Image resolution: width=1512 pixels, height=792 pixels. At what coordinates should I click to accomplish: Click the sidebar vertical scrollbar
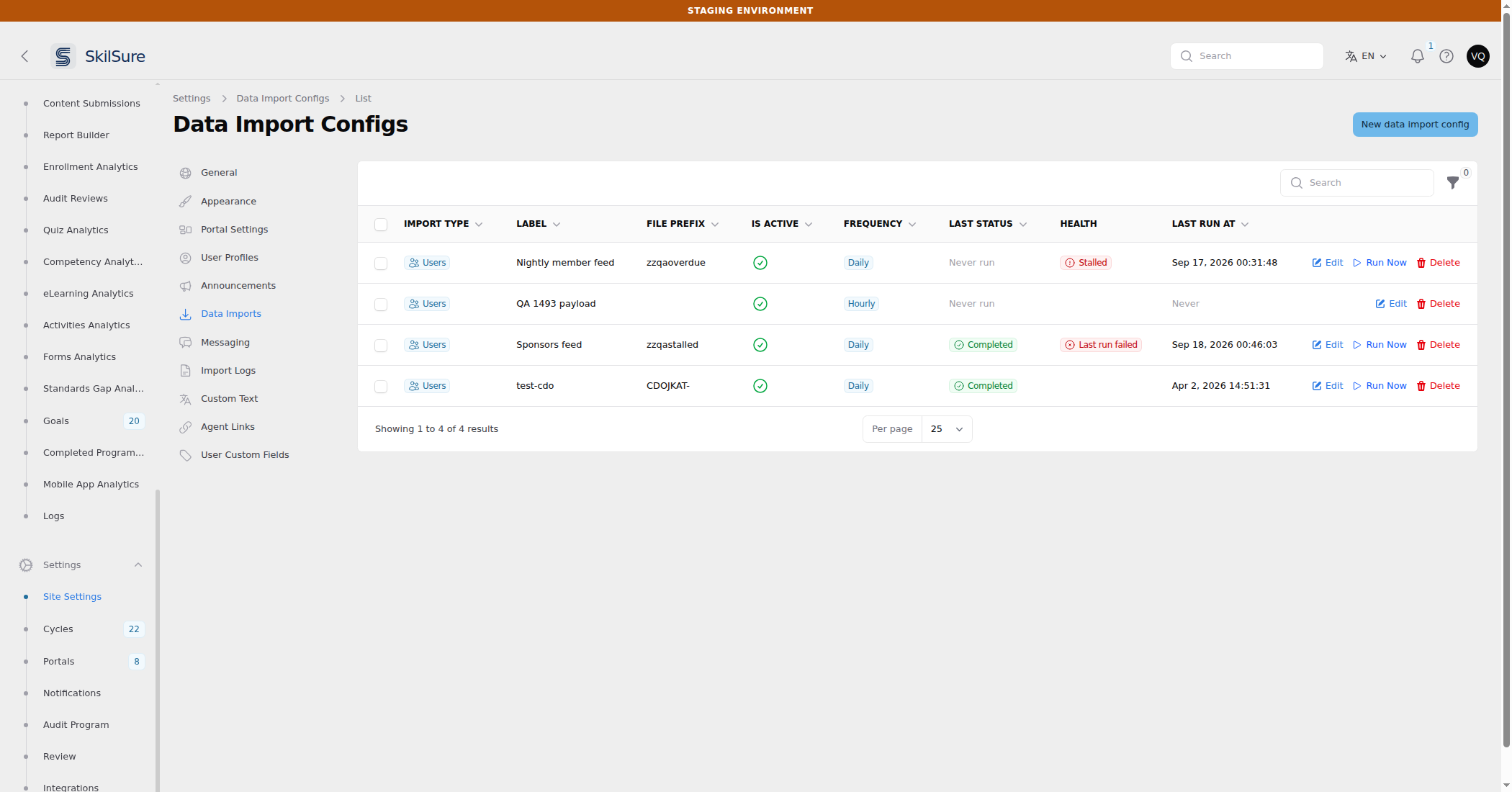pyautogui.click(x=158, y=641)
